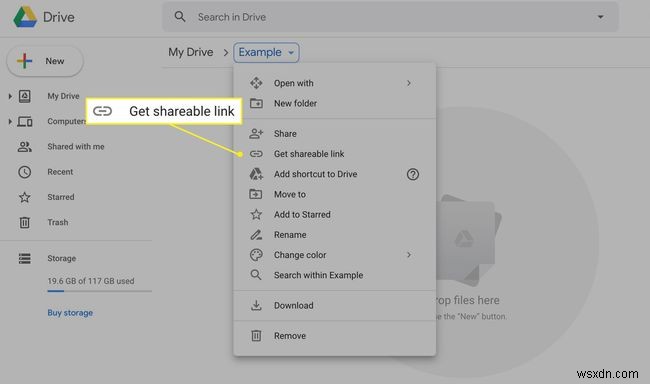This screenshot has height=384, width=650.
Task: Click the Recent clock icon
Action: (x=25, y=172)
